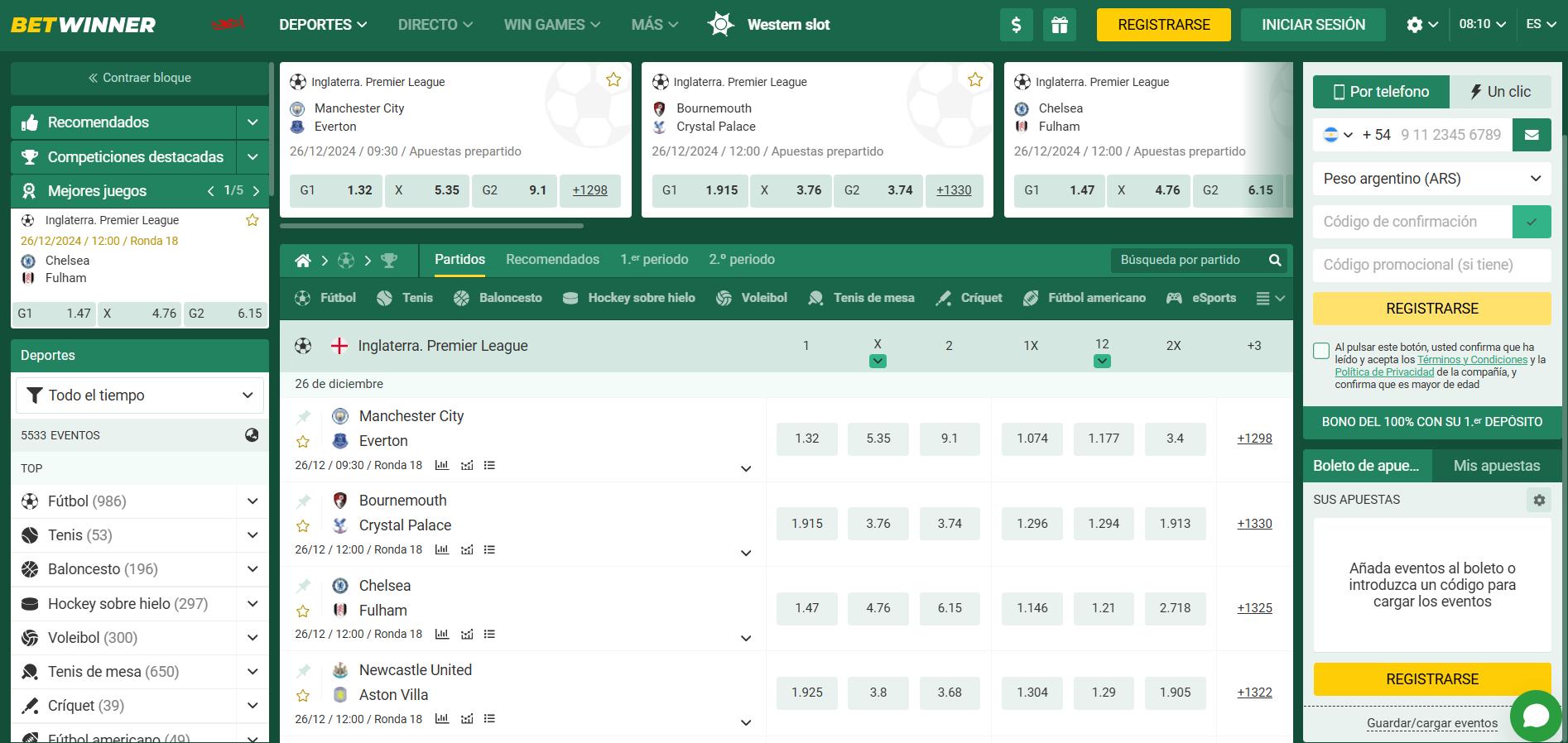Open ES language dropdown
The width and height of the screenshot is (1568, 743).
(x=1541, y=24)
